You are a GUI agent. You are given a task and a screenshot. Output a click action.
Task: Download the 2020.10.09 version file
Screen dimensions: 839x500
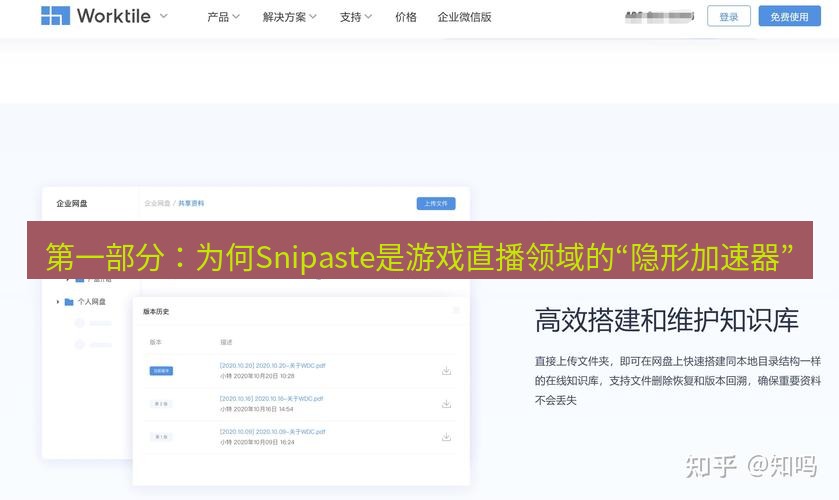click(x=446, y=437)
